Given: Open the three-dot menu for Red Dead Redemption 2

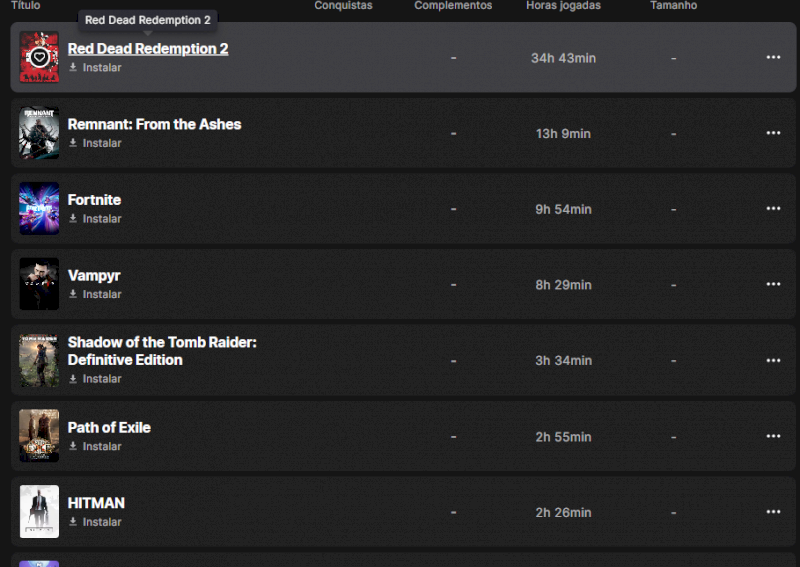Looking at the screenshot, I should [x=773, y=57].
